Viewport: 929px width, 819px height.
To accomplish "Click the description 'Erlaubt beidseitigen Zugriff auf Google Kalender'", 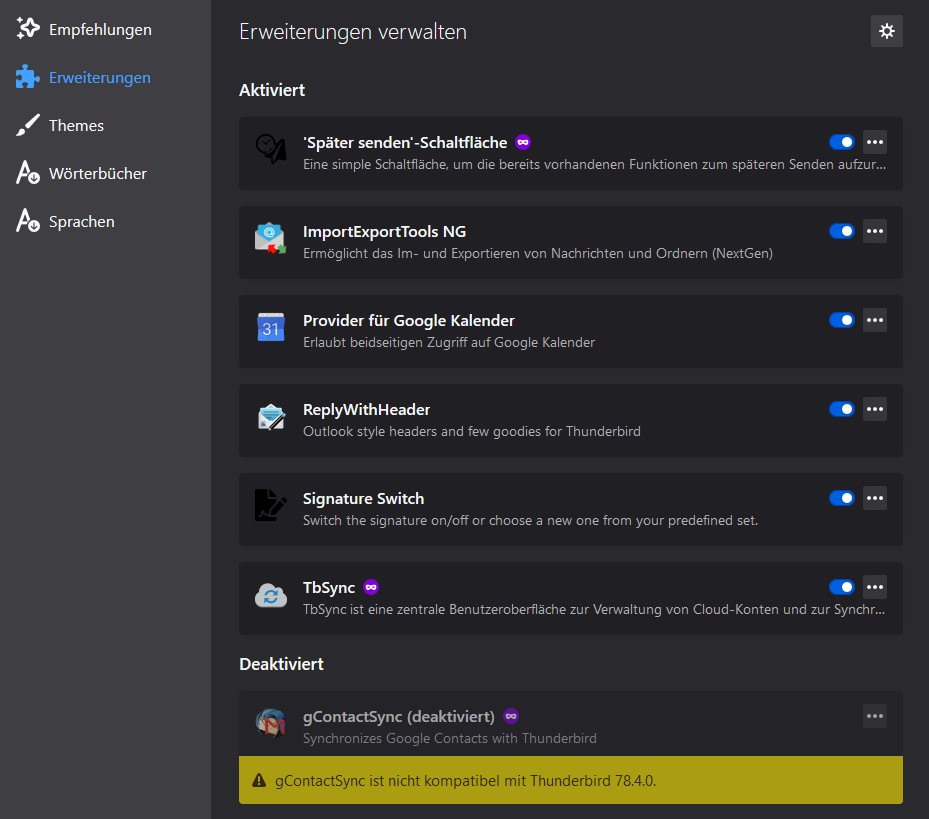I will click(449, 342).
